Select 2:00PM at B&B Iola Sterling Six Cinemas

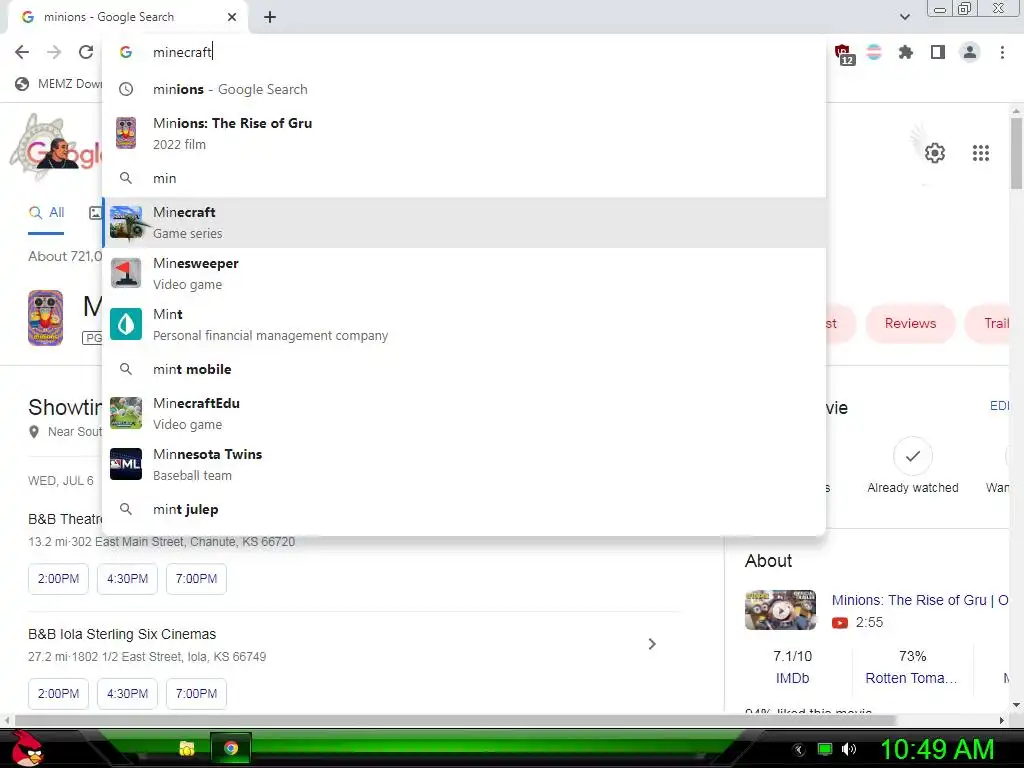point(58,694)
